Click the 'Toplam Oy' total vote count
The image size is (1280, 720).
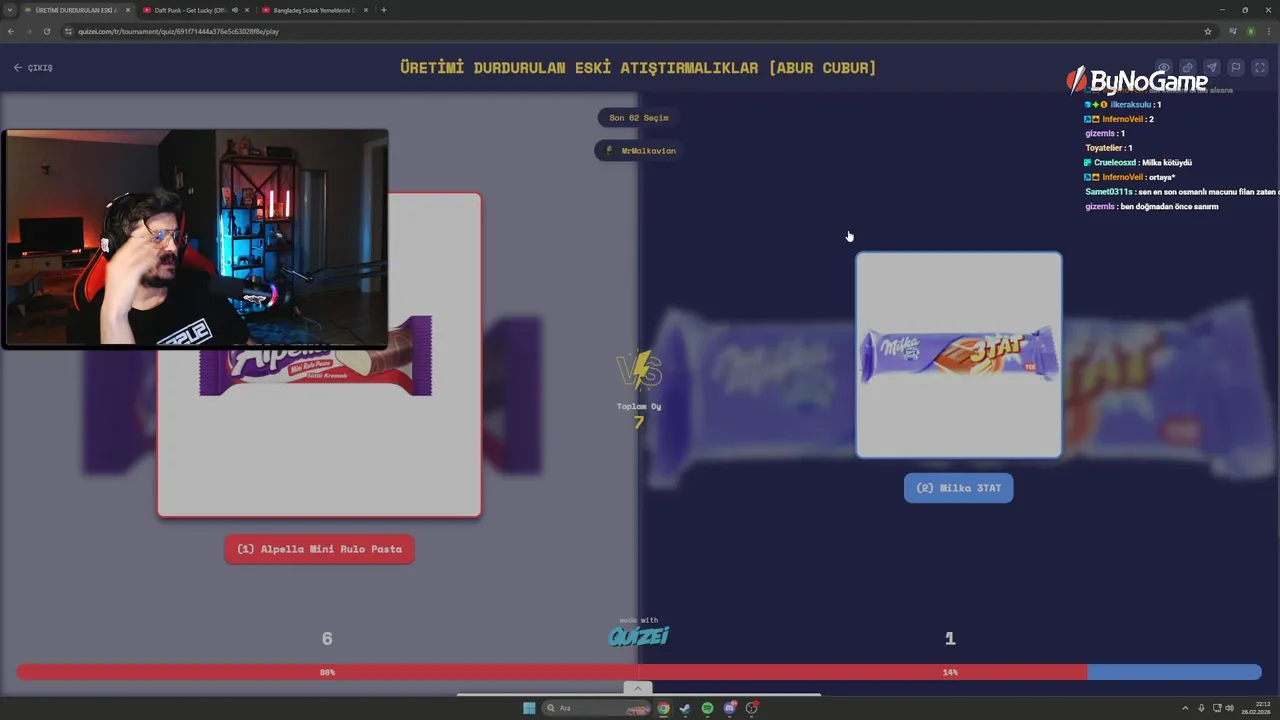[639, 416]
